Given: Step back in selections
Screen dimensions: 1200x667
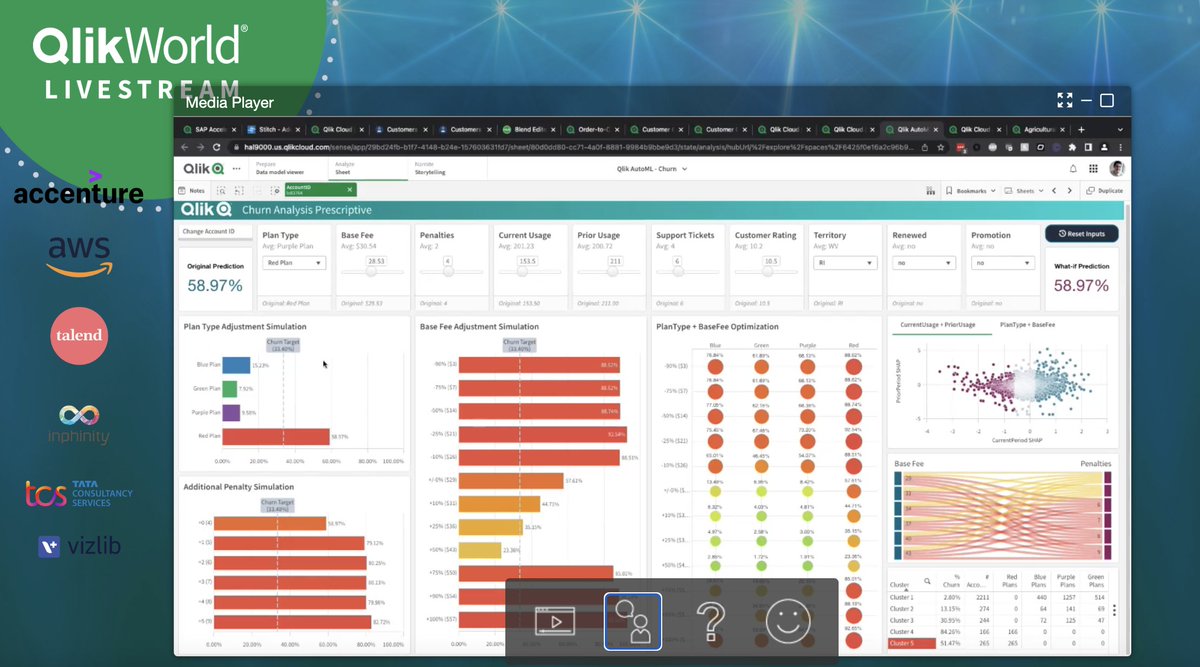Looking at the screenshot, I should click(240, 190).
